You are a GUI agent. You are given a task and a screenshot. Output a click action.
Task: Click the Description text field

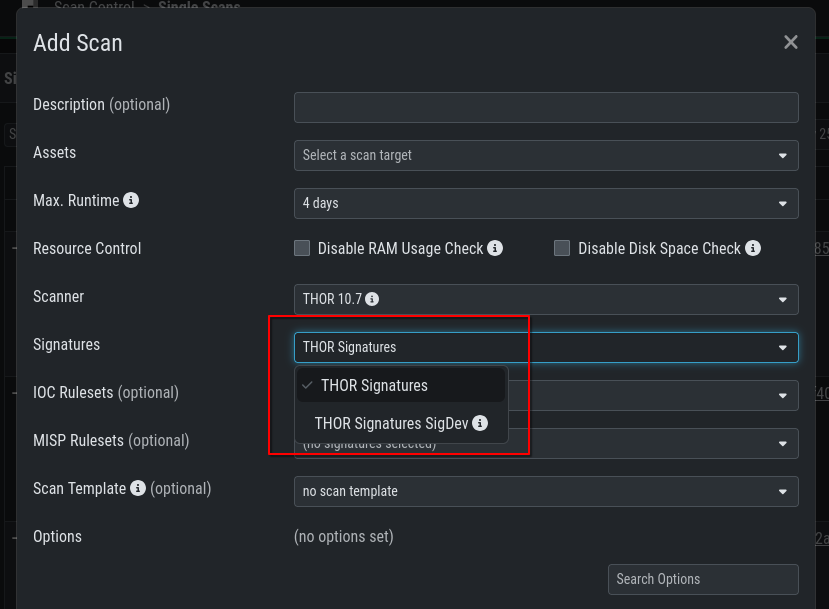click(546, 107)
